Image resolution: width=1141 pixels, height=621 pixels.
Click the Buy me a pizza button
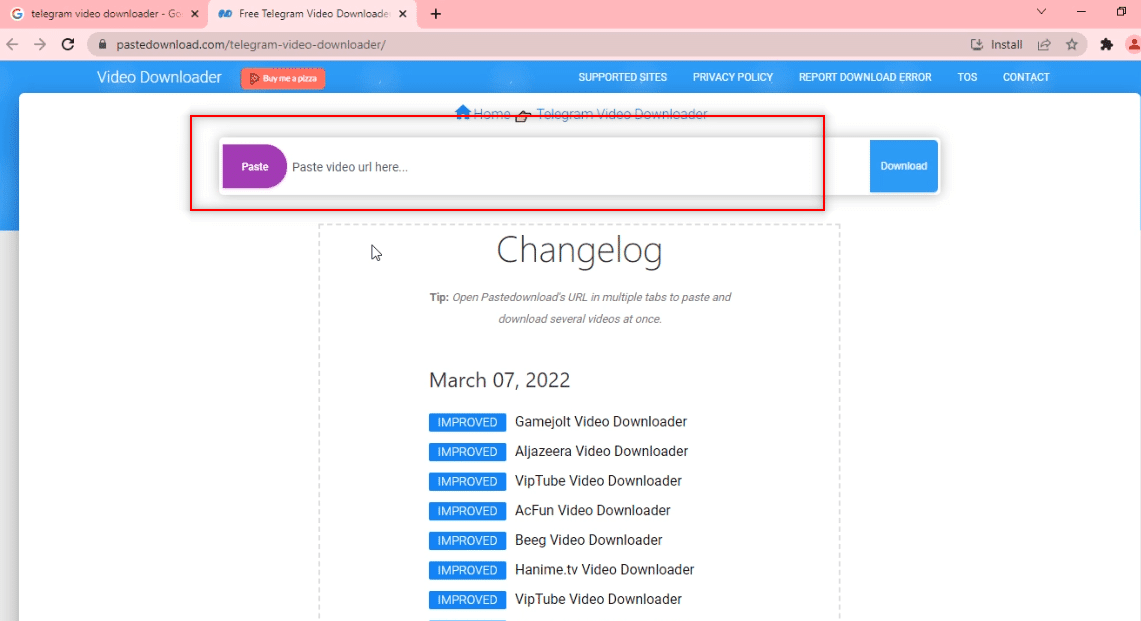click(283, 78)
